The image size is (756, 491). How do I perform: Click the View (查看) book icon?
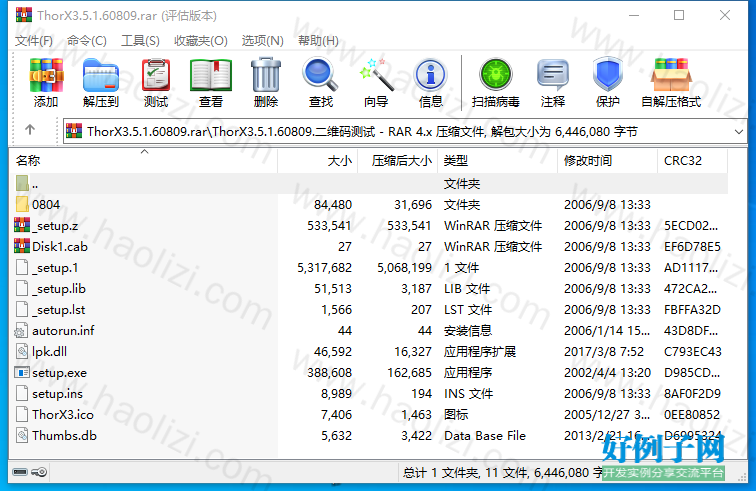coord(211,75)
